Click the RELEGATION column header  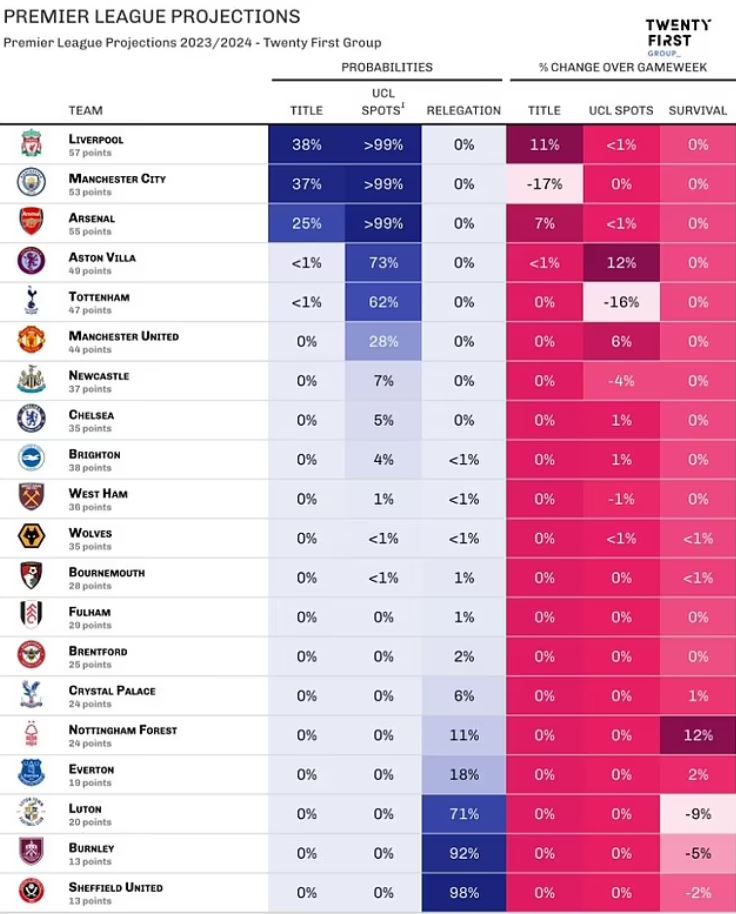coord(463,110)
